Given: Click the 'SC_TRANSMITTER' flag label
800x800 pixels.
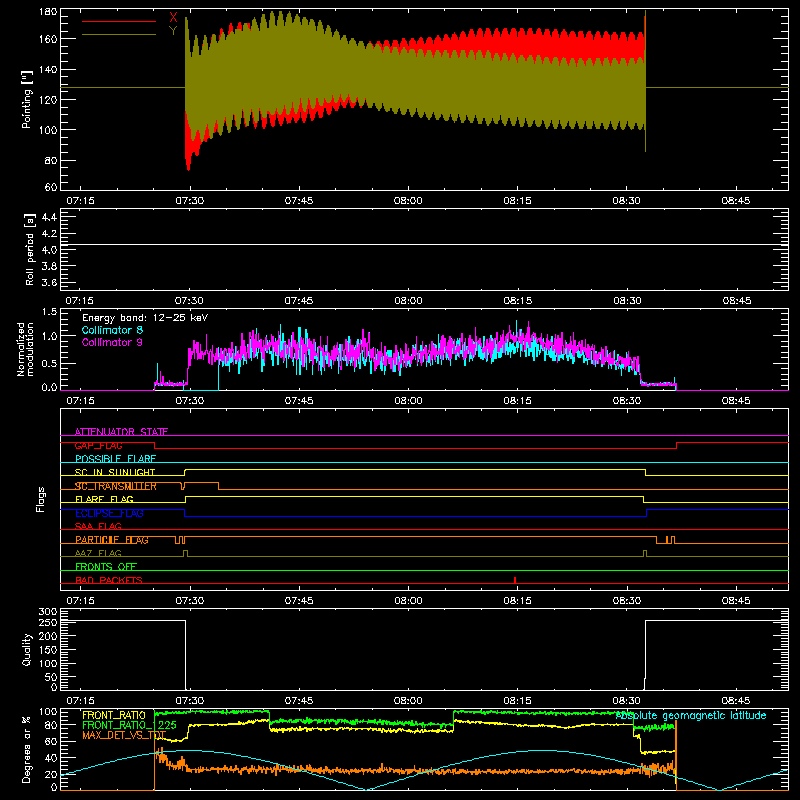Looking at the screenshot, I should 116,486.
